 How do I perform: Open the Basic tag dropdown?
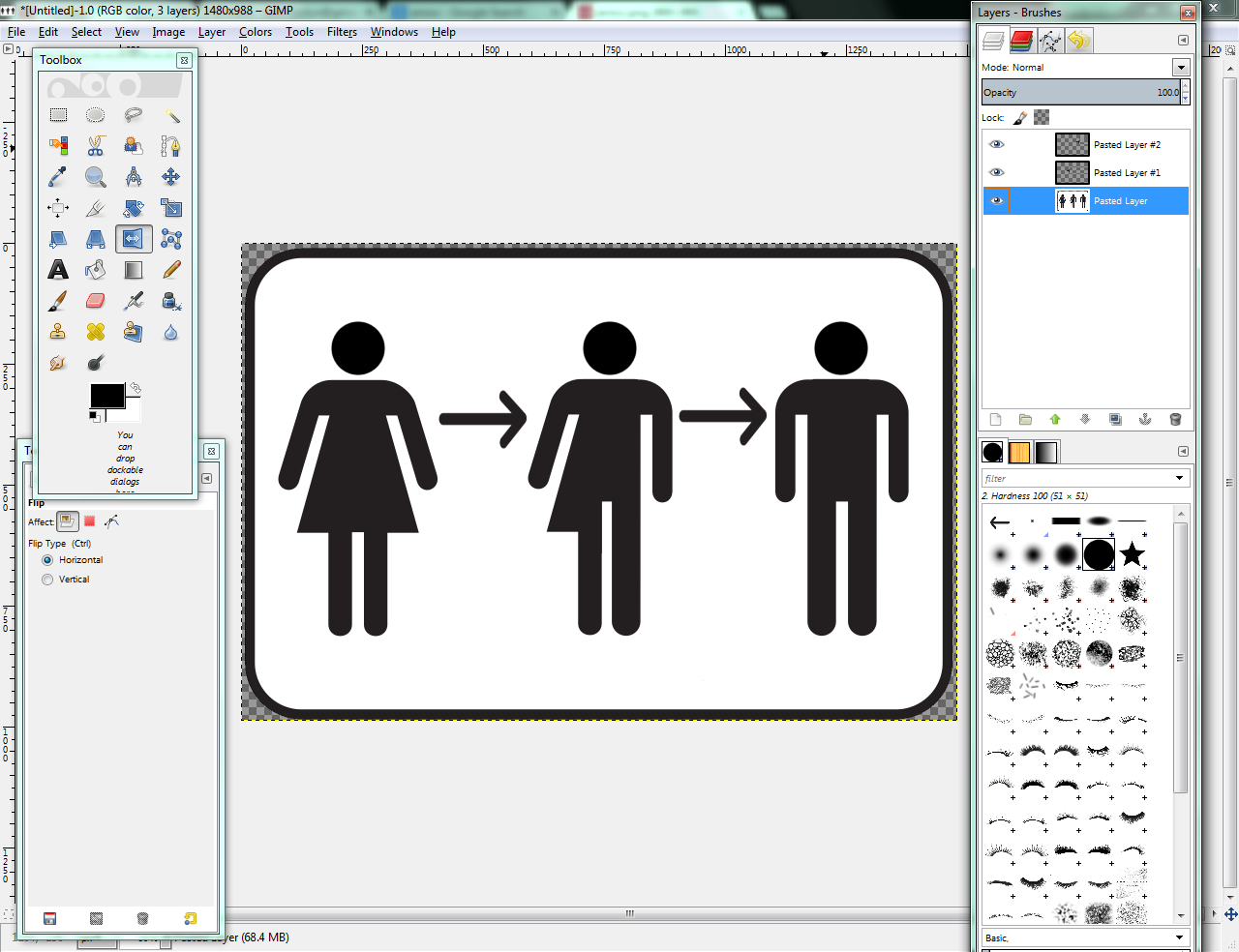pos(1179,937)
